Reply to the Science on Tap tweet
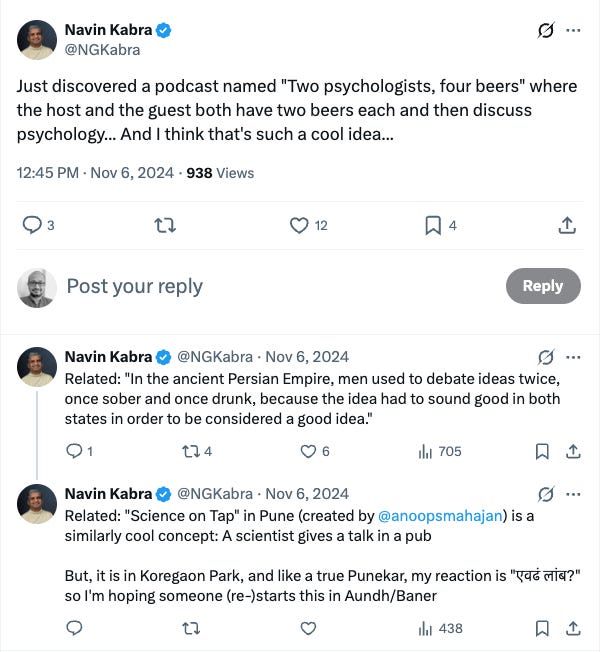 click(74, 628)
